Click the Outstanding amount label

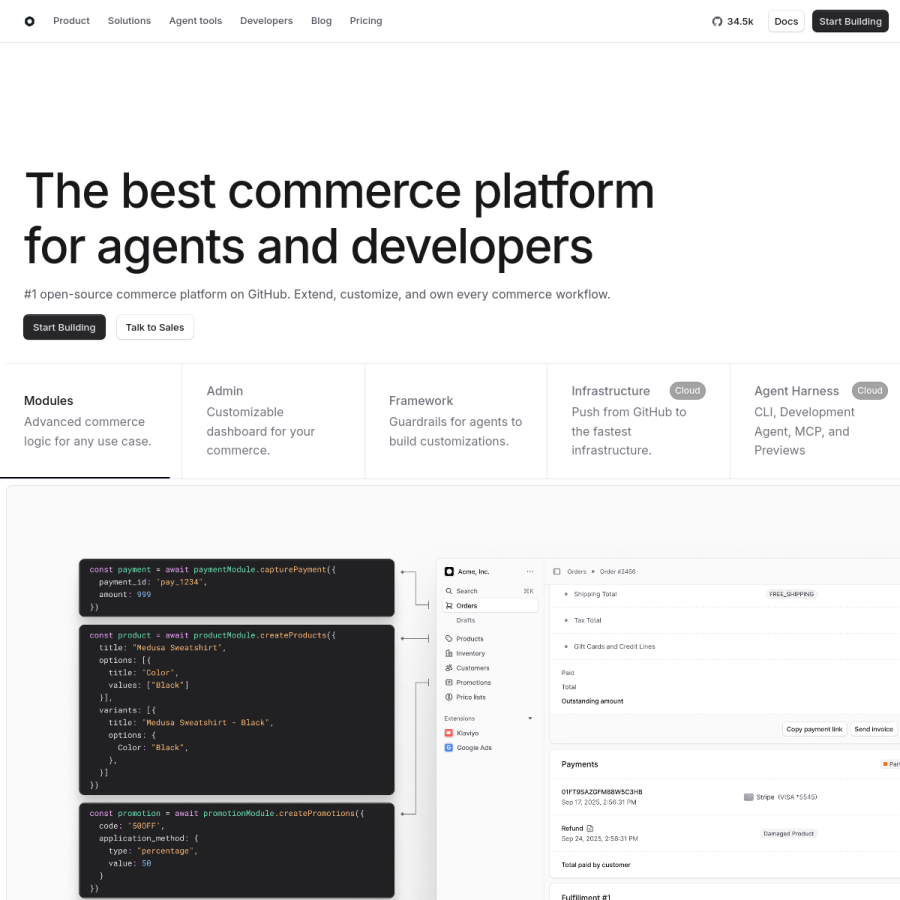click(592, 701)
